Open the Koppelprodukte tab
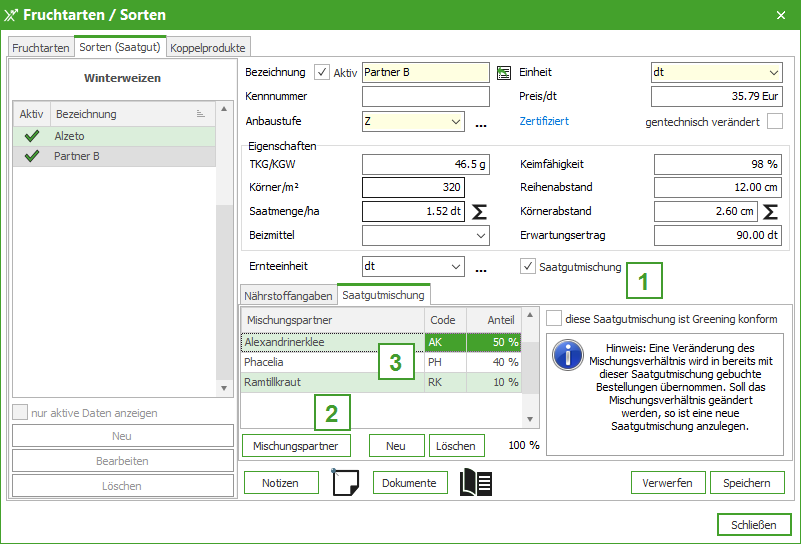The width and height of the screenshot is (801, 544). point(207,48)
